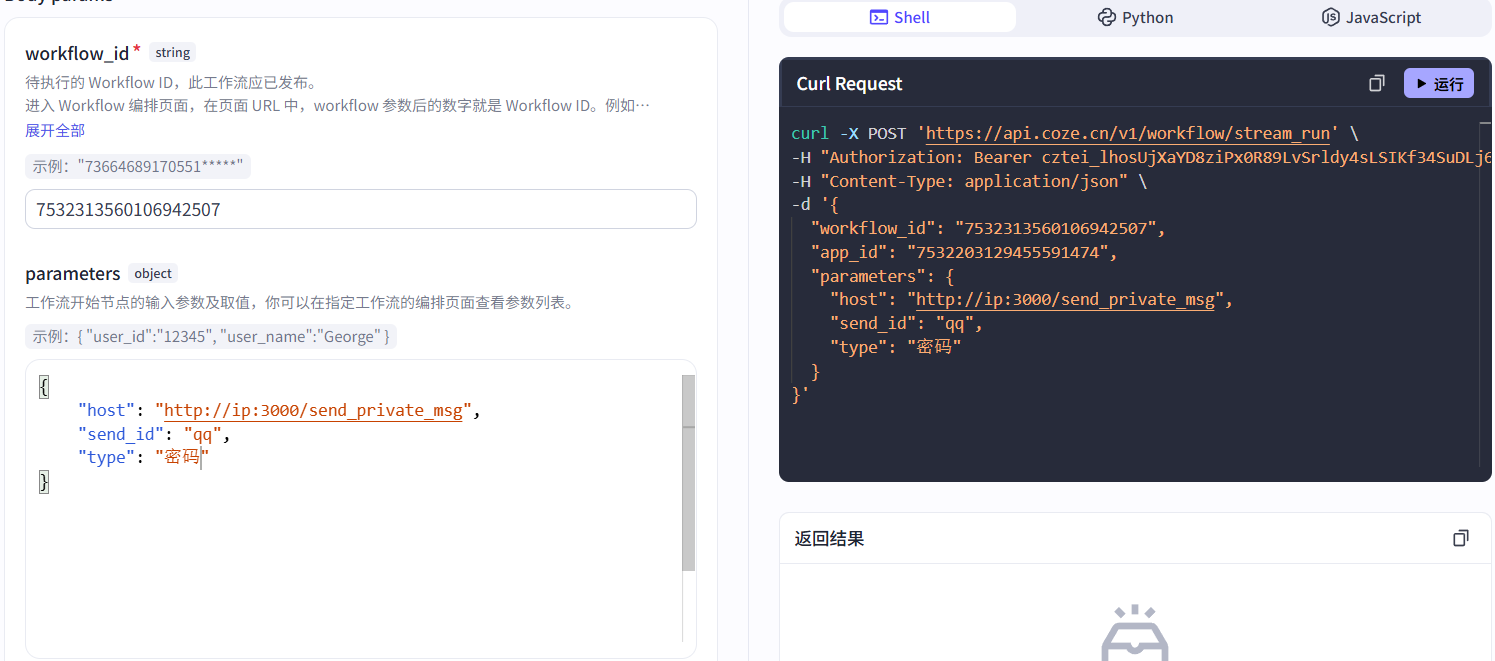The width and height of the screenshot is (1495, 661).
Task: Click the "object" type badge
Action: [153, 274]
